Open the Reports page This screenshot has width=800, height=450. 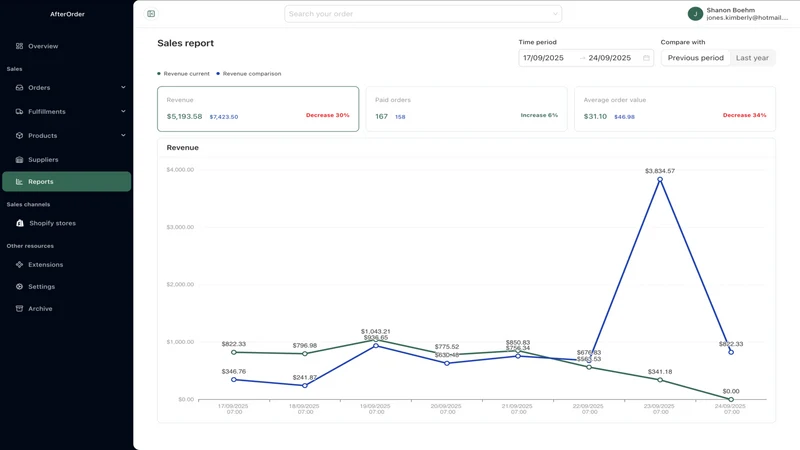(x=66, y=182)
